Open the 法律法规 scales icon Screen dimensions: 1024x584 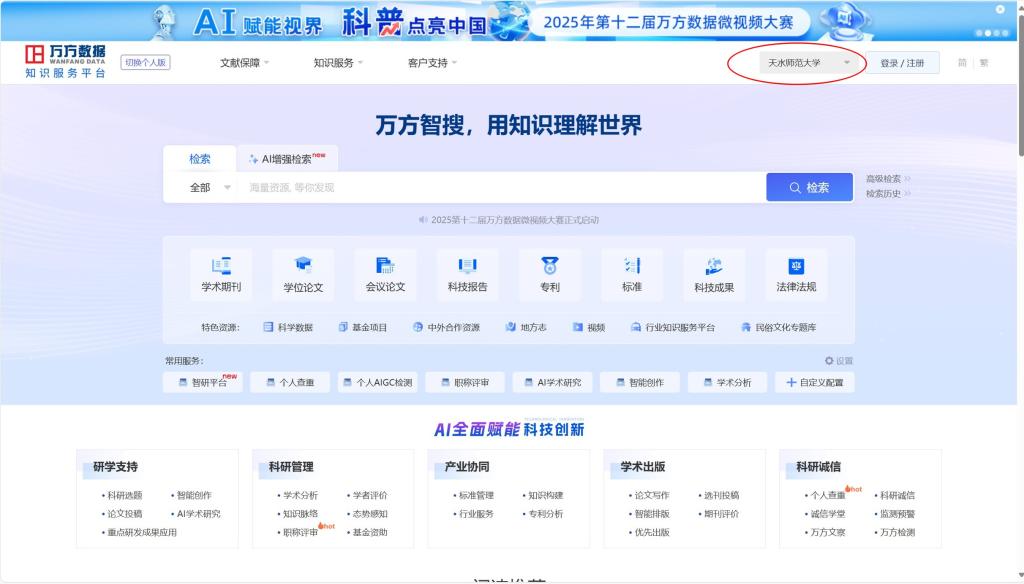click(796, 274)
